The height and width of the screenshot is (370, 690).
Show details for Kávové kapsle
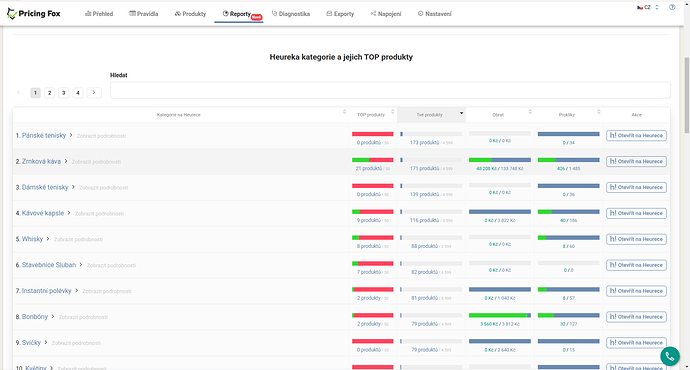click(x=99, y=214)
